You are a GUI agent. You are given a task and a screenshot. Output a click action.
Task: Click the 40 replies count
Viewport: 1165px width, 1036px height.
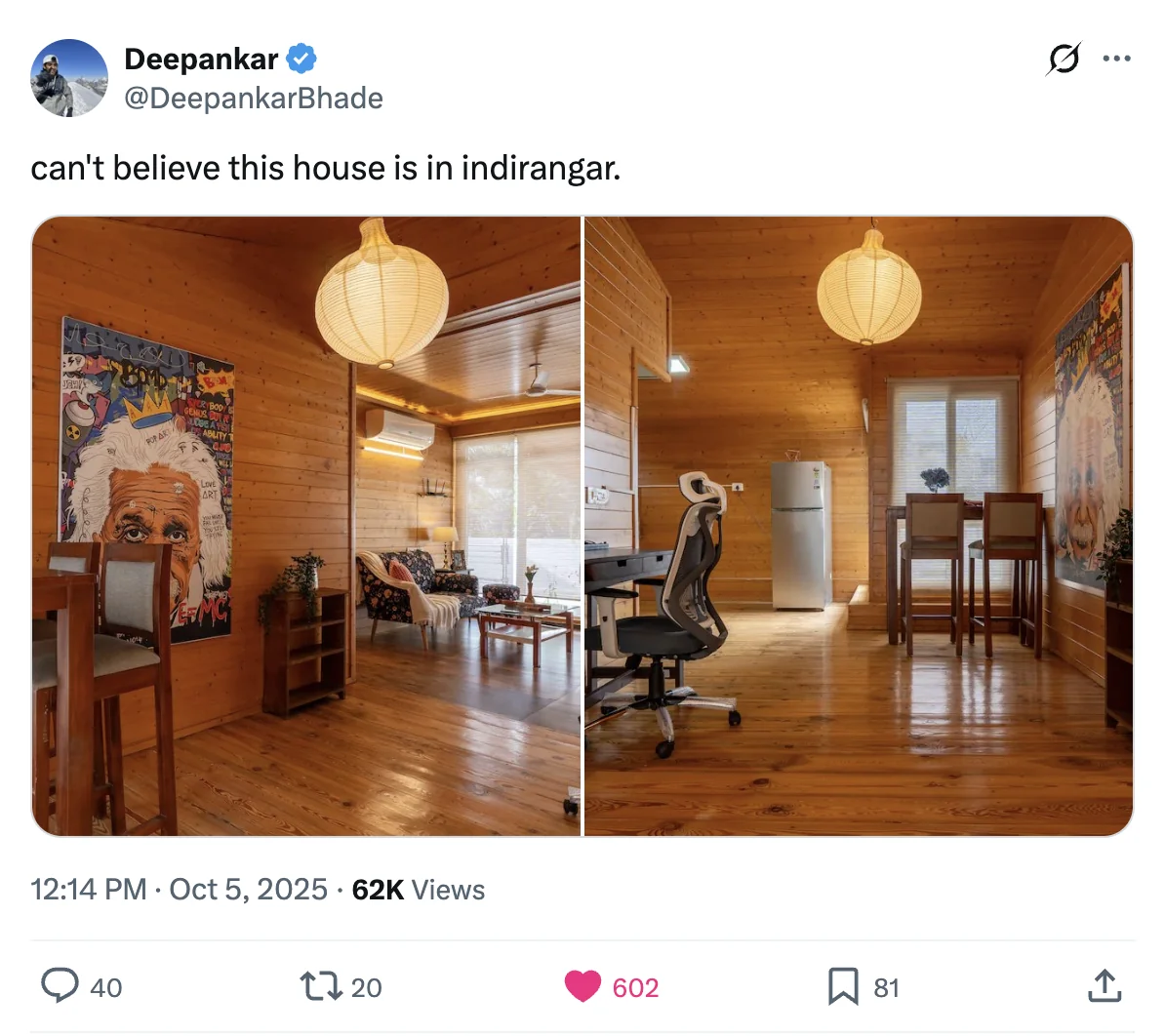[x=105, y=988]
